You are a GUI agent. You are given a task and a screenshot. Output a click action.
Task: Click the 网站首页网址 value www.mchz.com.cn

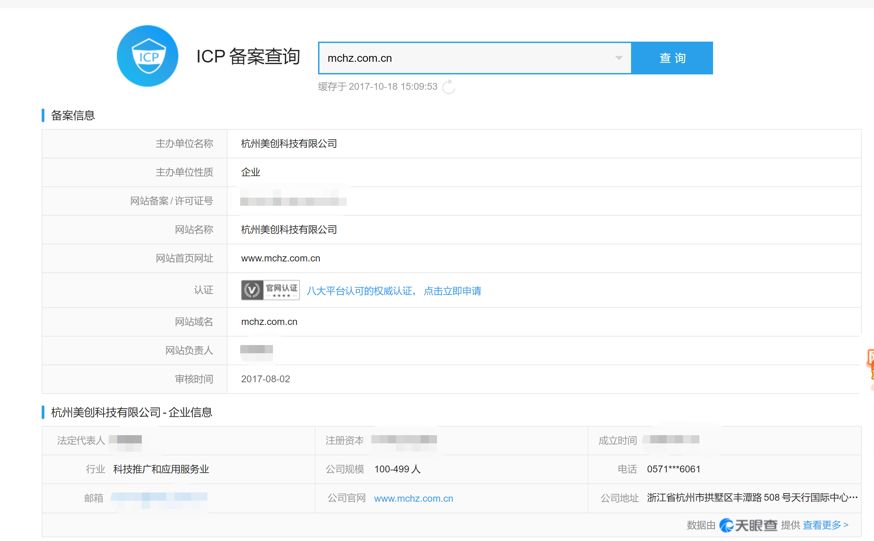280,258
